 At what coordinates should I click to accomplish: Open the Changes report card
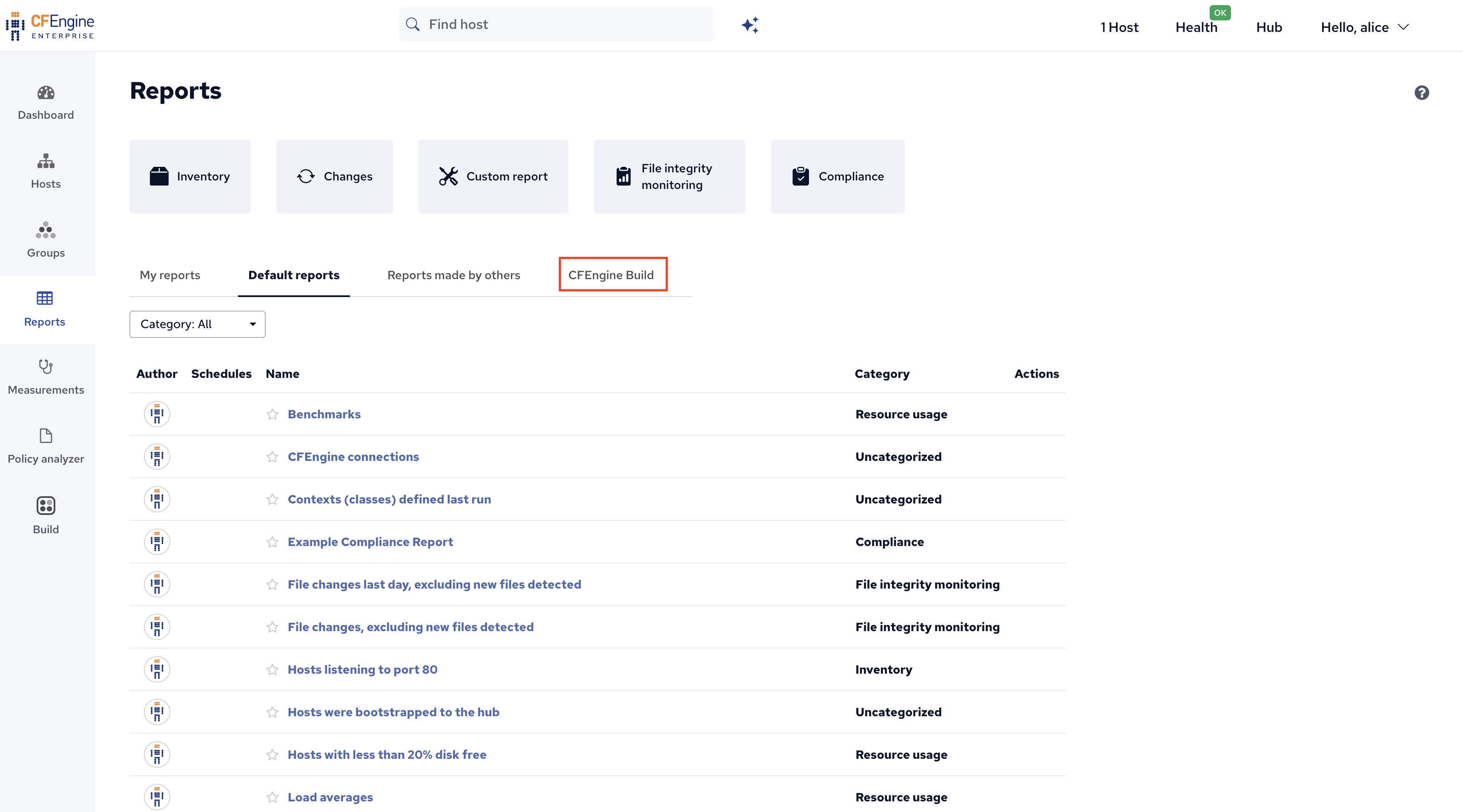pos(335,177)
